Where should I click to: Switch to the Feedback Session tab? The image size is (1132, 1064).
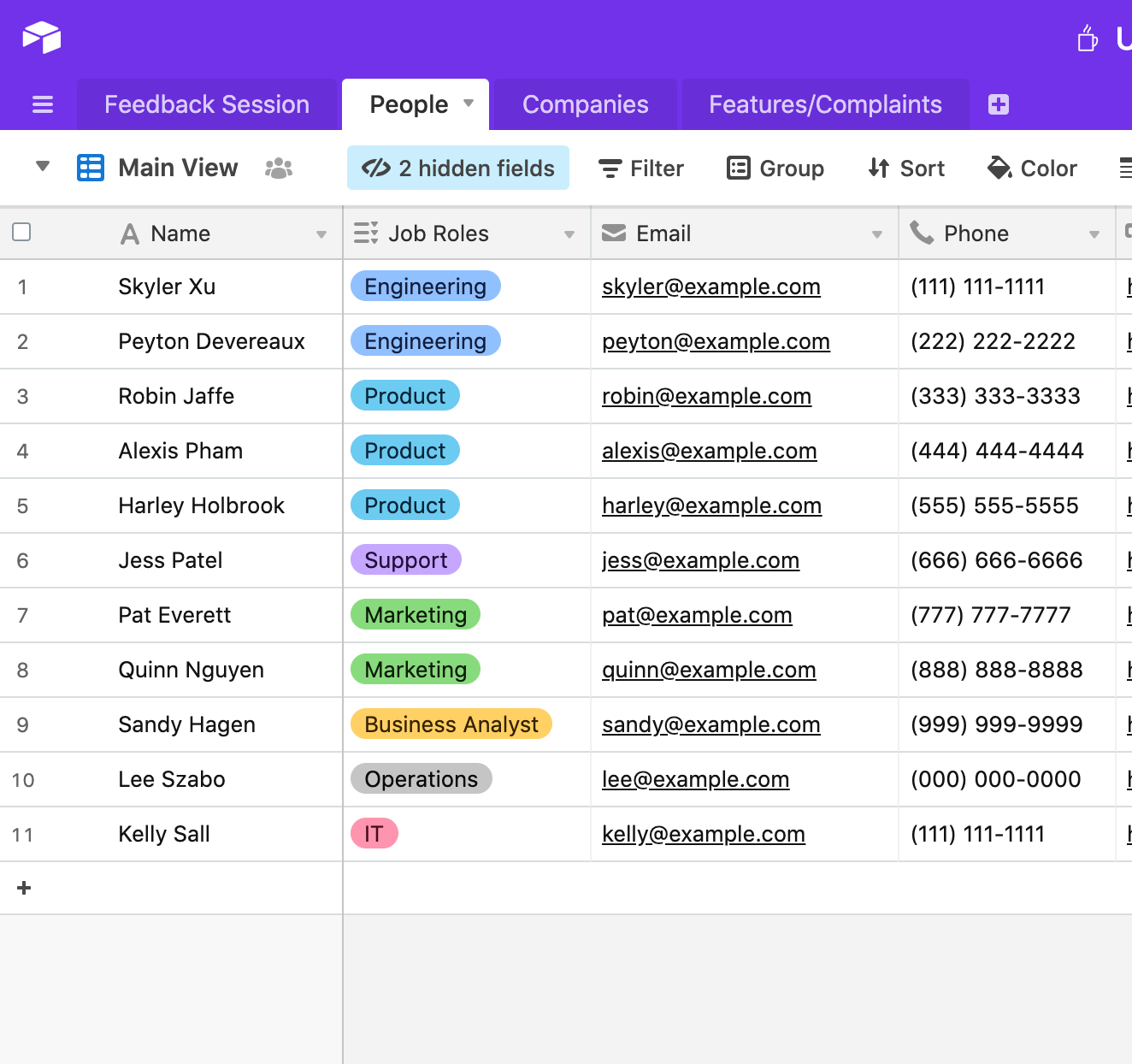[207, 104]
